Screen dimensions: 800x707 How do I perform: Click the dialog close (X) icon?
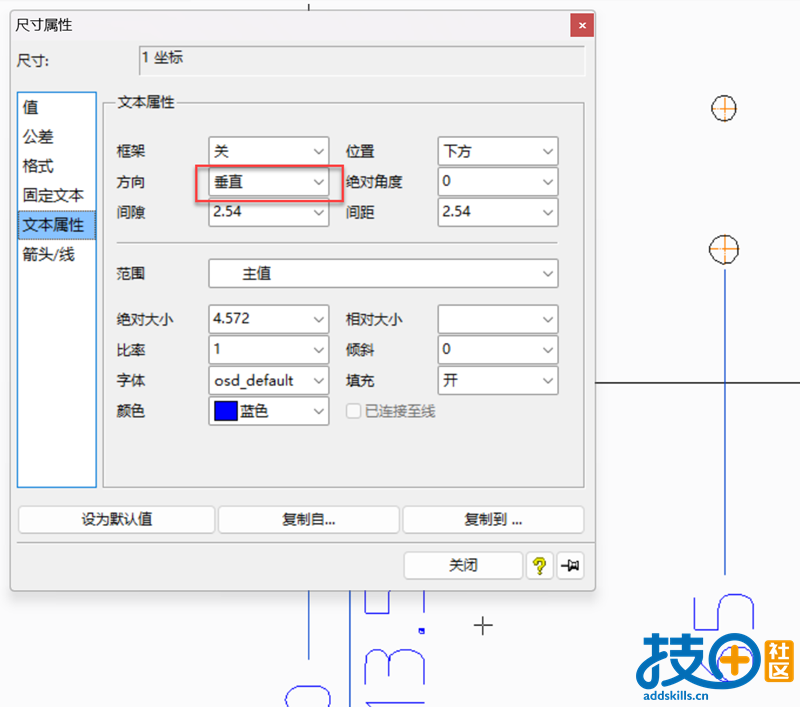(581, 25)
